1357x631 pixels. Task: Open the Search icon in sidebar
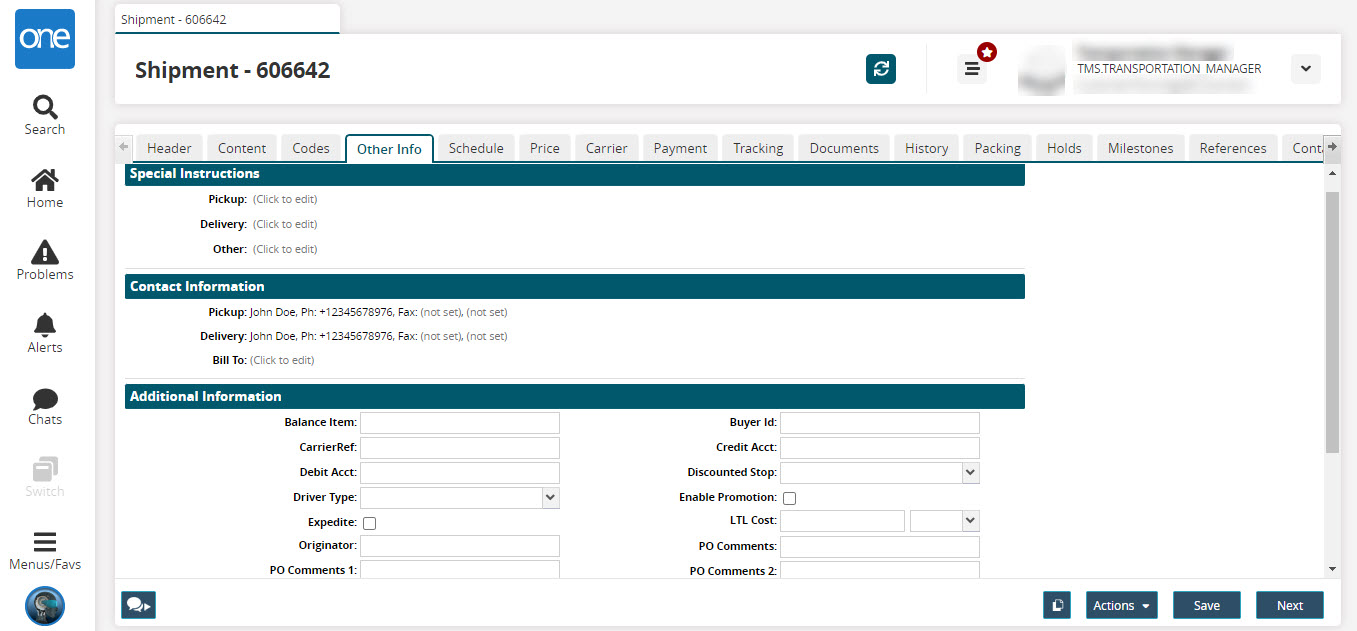point(45,108)
